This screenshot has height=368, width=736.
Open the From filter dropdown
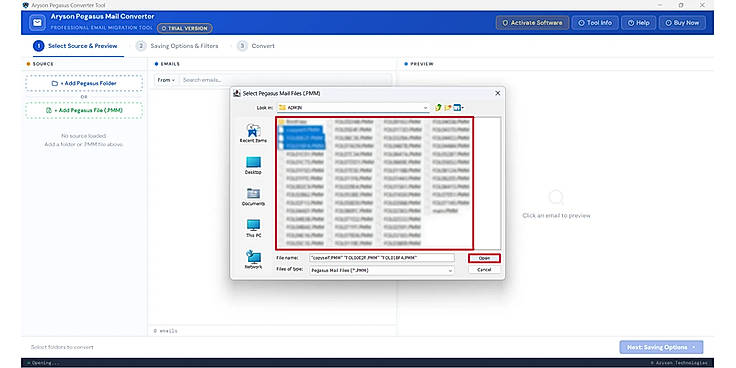[166, 80]
